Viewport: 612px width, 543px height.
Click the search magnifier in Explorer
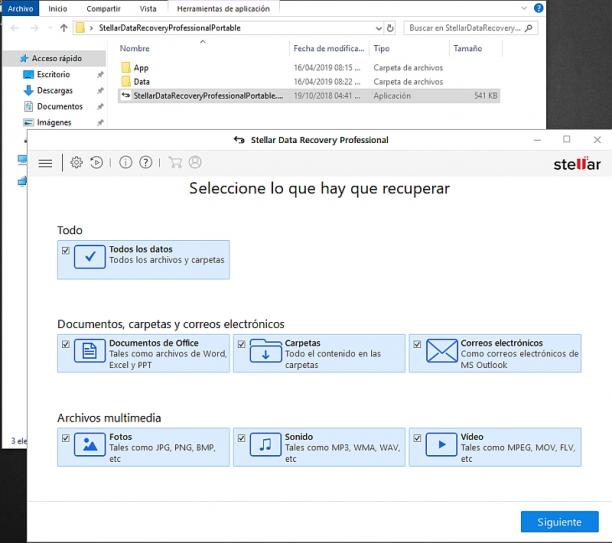coord(529,28)
